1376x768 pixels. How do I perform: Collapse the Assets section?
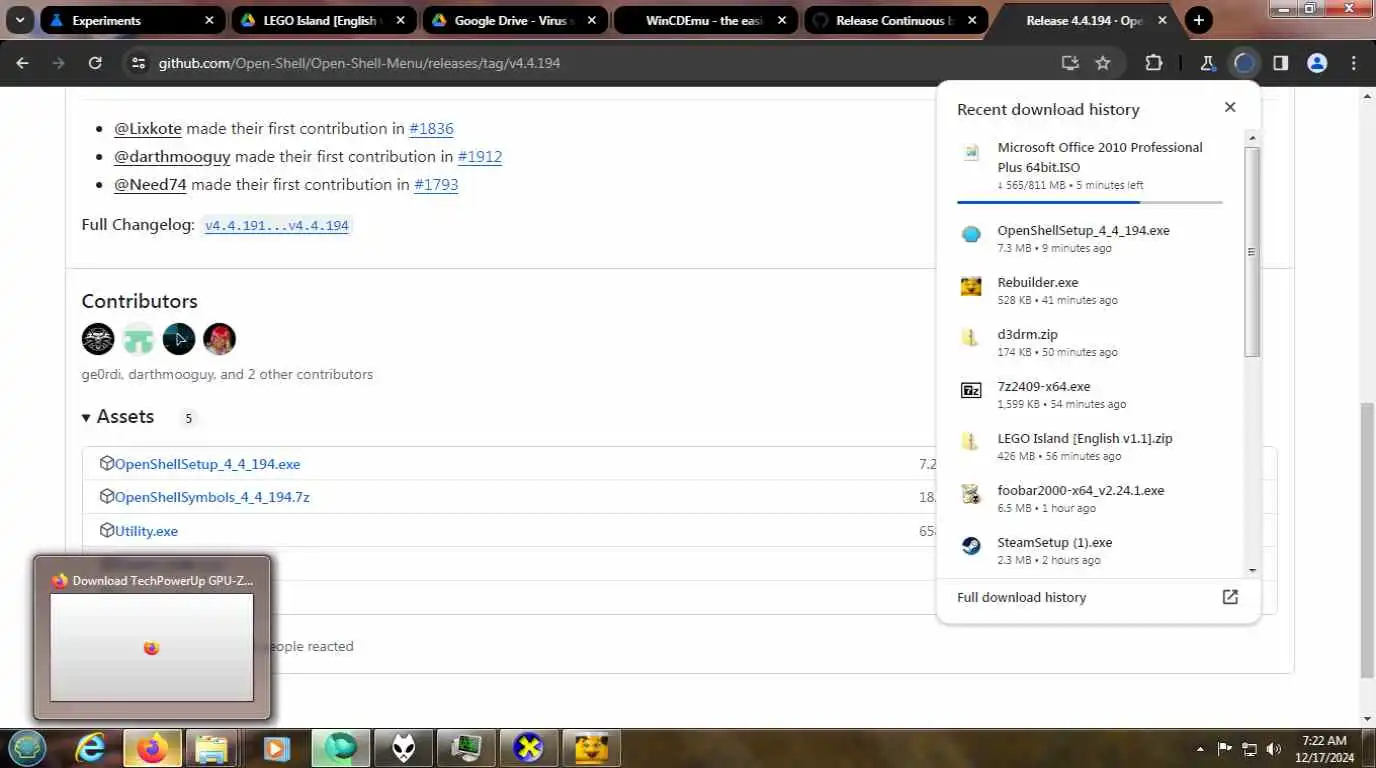pyautogui.click(x=118, y=416)
